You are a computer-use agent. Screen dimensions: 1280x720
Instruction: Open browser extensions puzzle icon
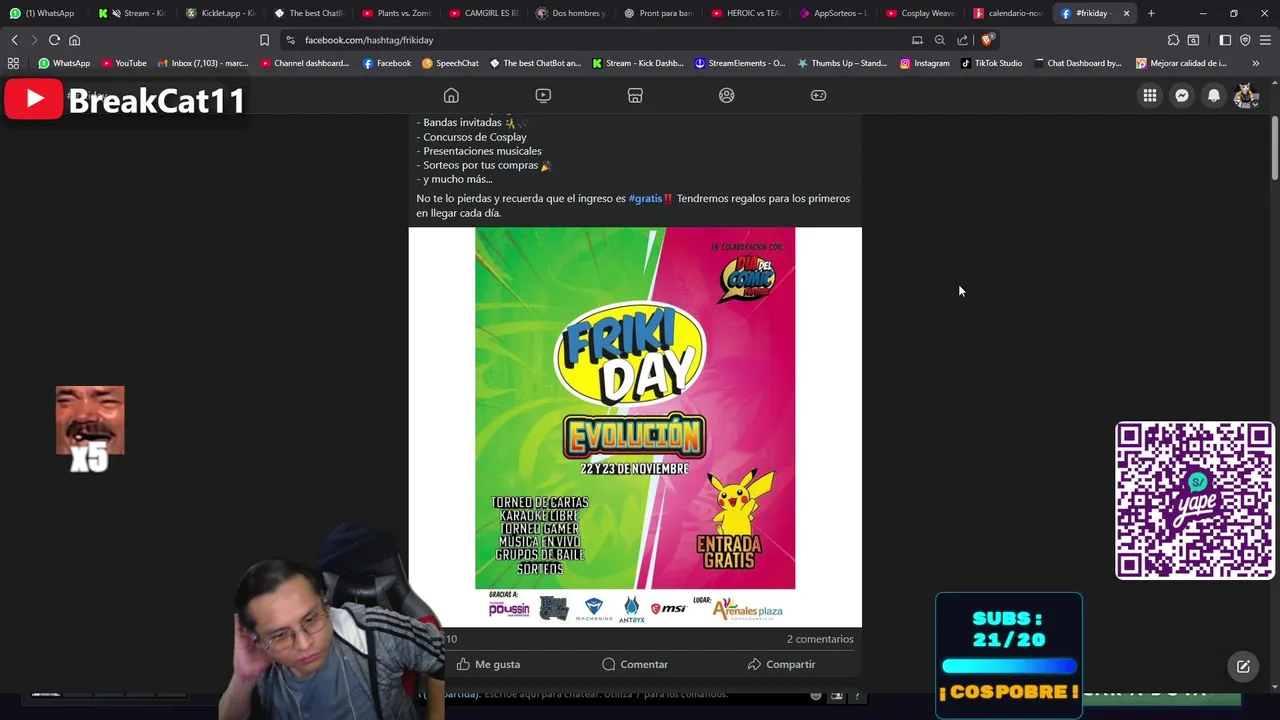click(x=1173, y=40)
